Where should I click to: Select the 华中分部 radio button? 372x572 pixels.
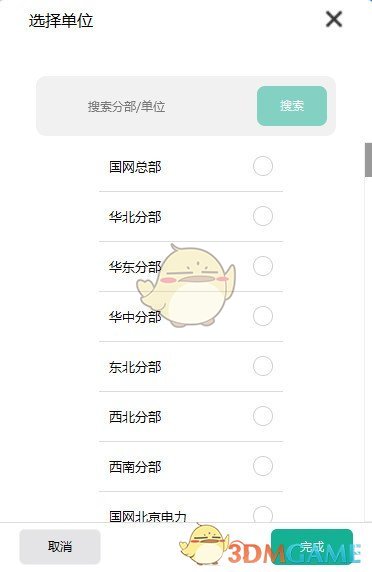263,316
